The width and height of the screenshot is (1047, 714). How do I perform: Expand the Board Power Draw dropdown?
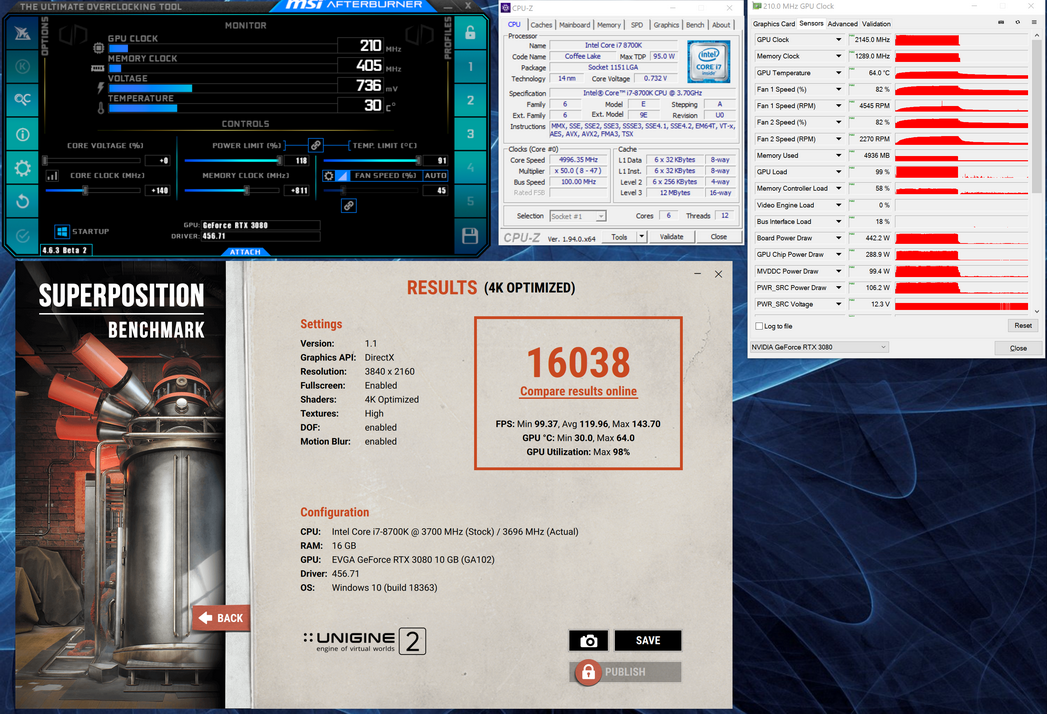(x=839, y=238)
